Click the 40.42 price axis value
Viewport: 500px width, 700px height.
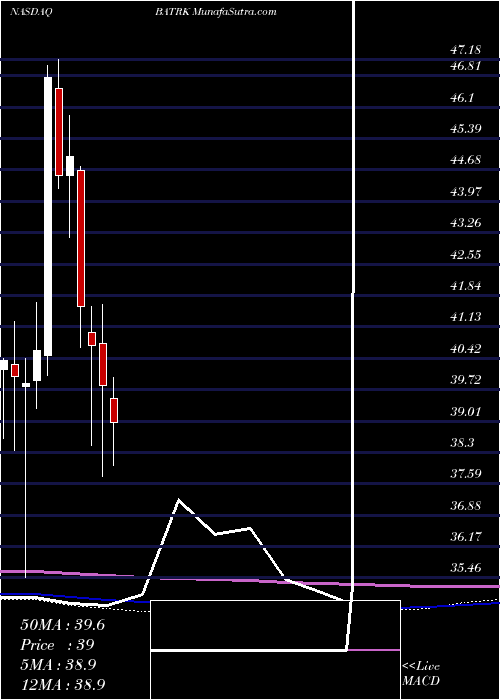(465, 349)
